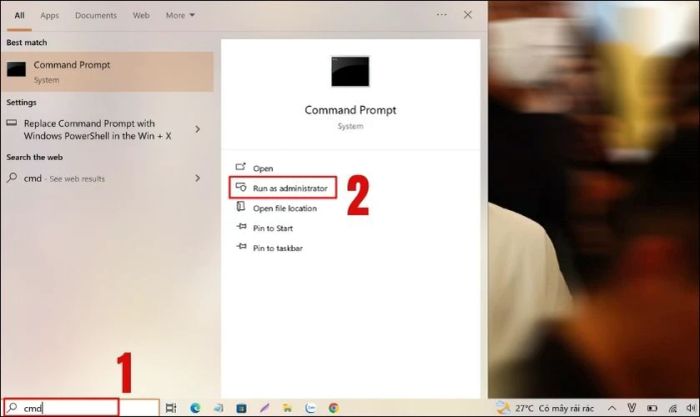Switch to the Documents search tab
Viewport: 700px width, 417px height.
point(96,15)
